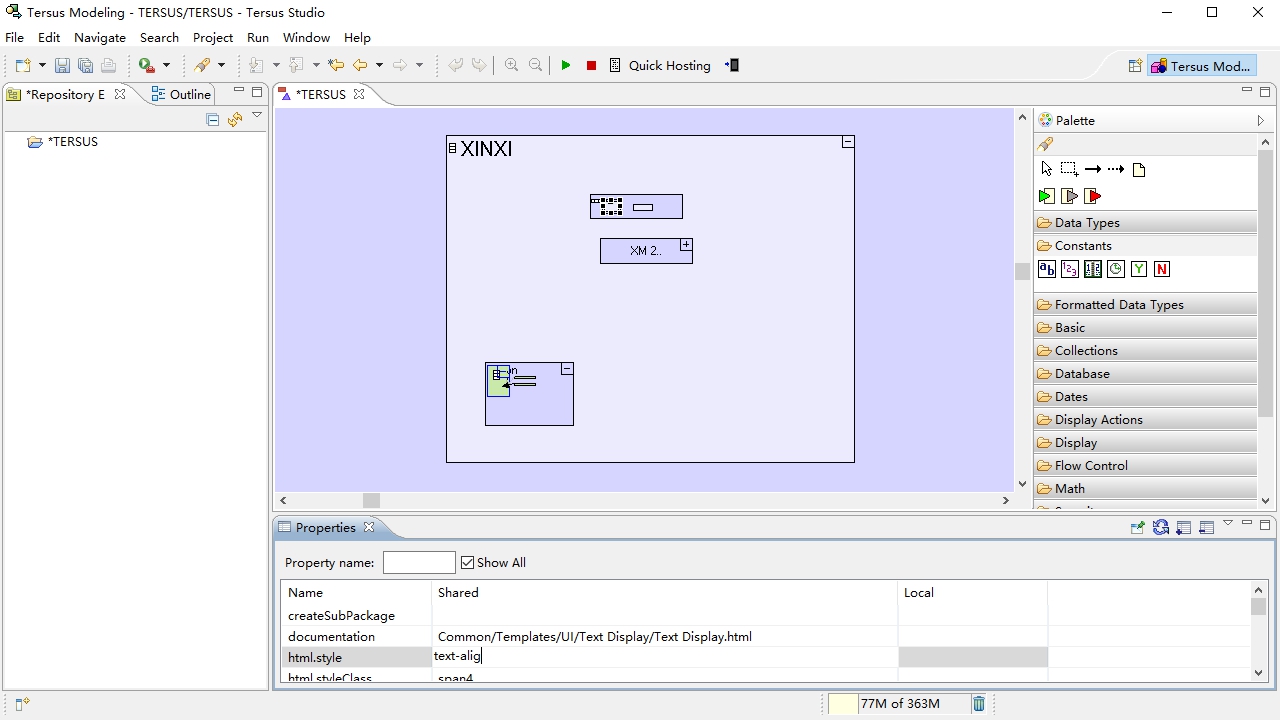
Task: Choose the Text constant 'ab' icon
Action: pos(1047,269)
